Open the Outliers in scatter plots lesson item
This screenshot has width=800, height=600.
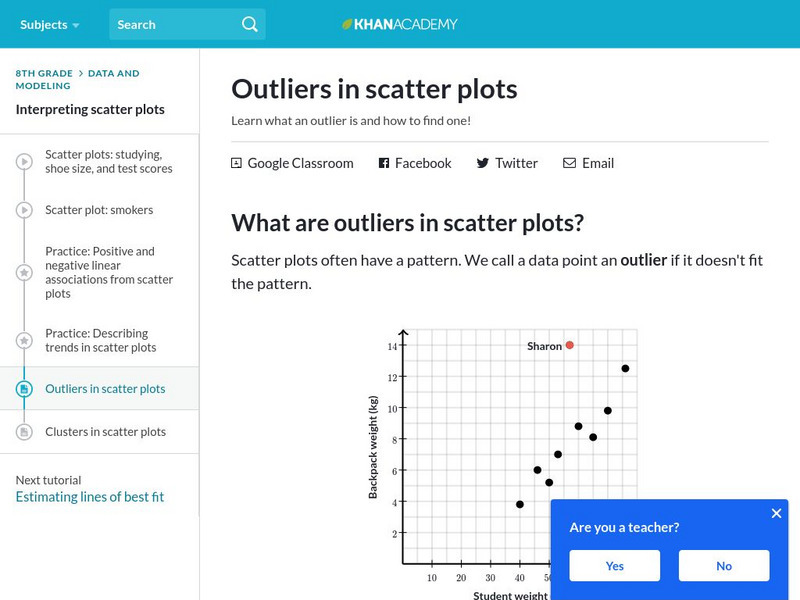click(105, 389)
